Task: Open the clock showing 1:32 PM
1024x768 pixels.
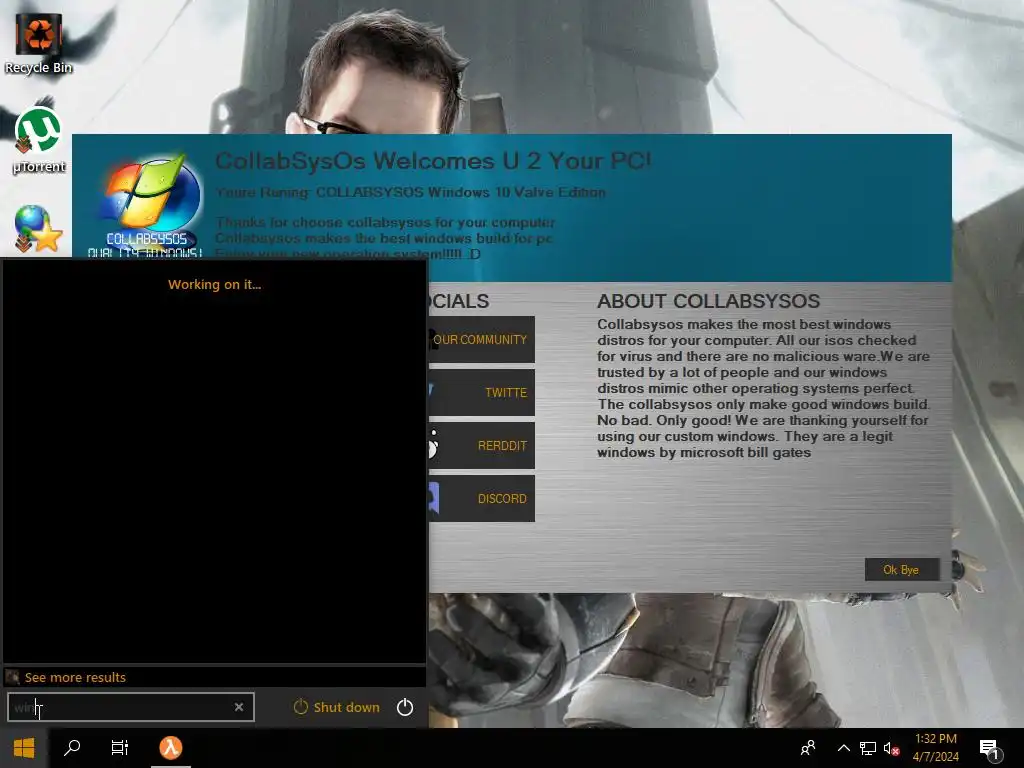Action: 936,748
